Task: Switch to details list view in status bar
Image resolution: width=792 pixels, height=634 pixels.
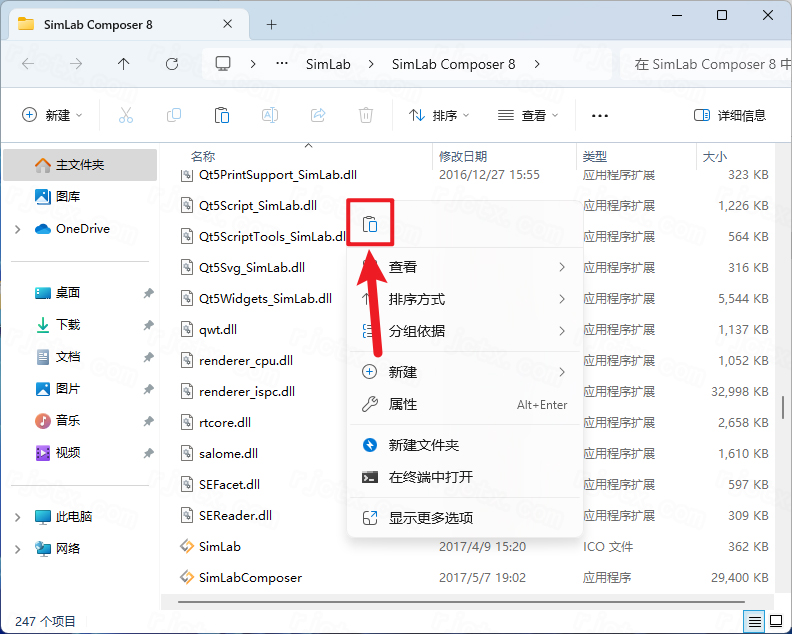Action: tap(754, 621)
